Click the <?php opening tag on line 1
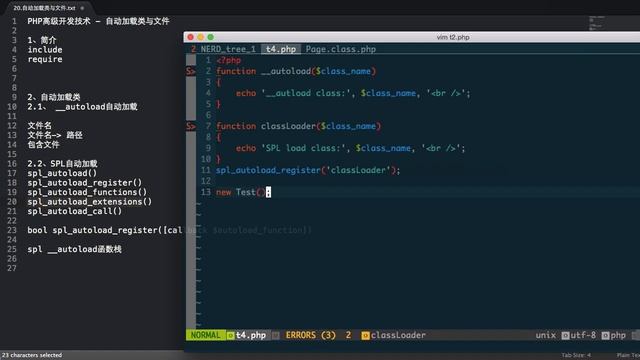 pos(229,60)
